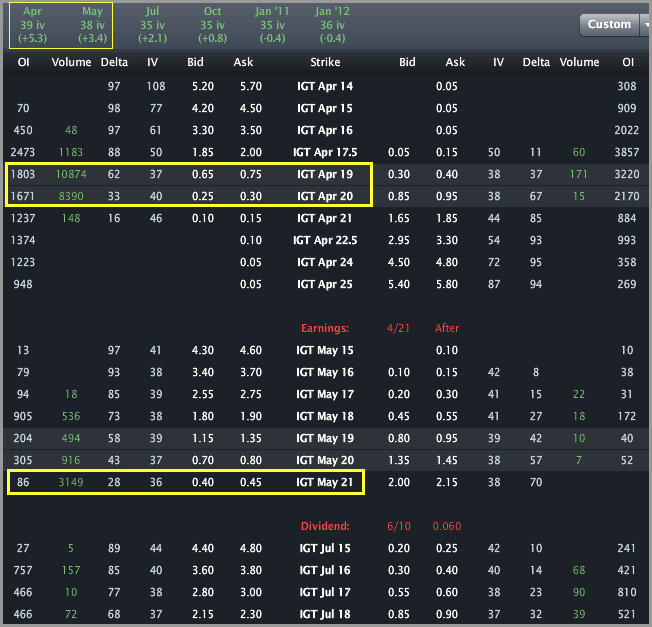The width and height of the screenshot is (652, 627).
Task: Select the Jan '11 expiration tab
Action: click(272, 25)
